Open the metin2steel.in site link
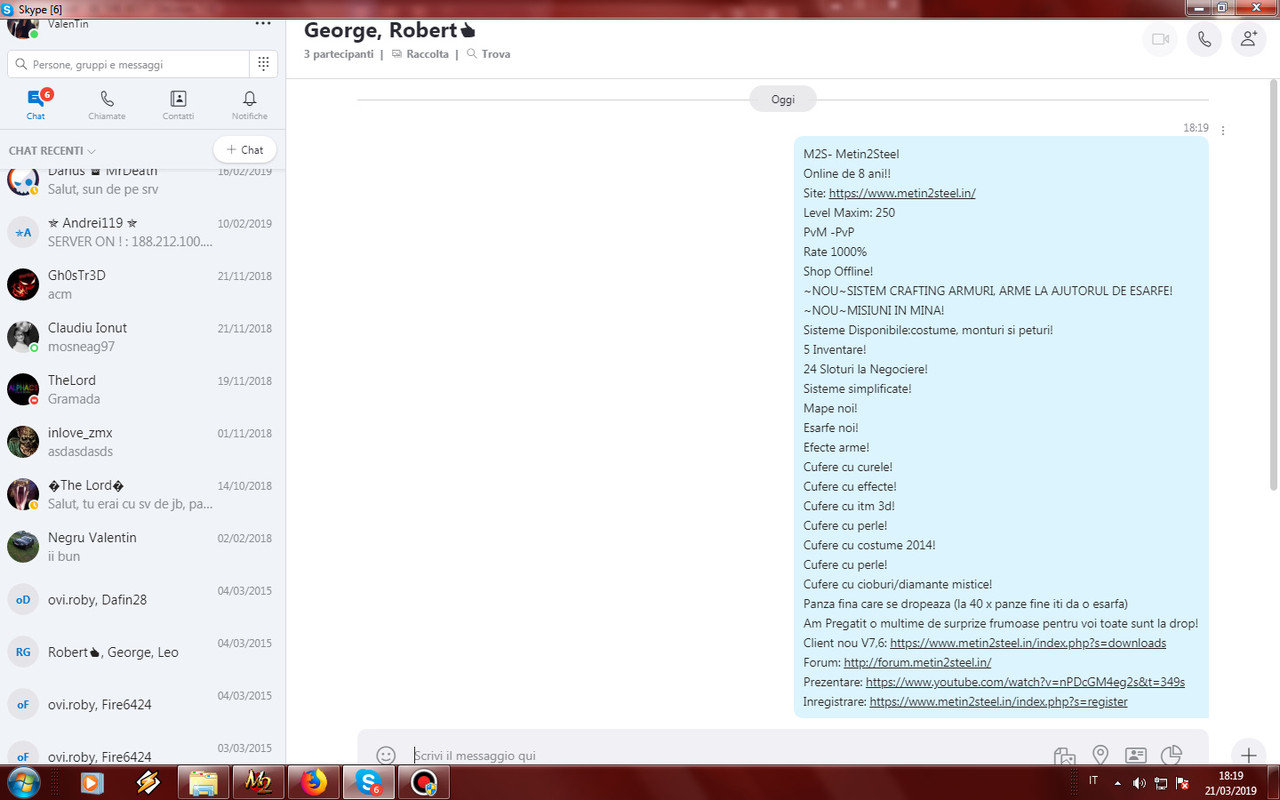This screenshot has height=800, width=1280. pos(902,193)
